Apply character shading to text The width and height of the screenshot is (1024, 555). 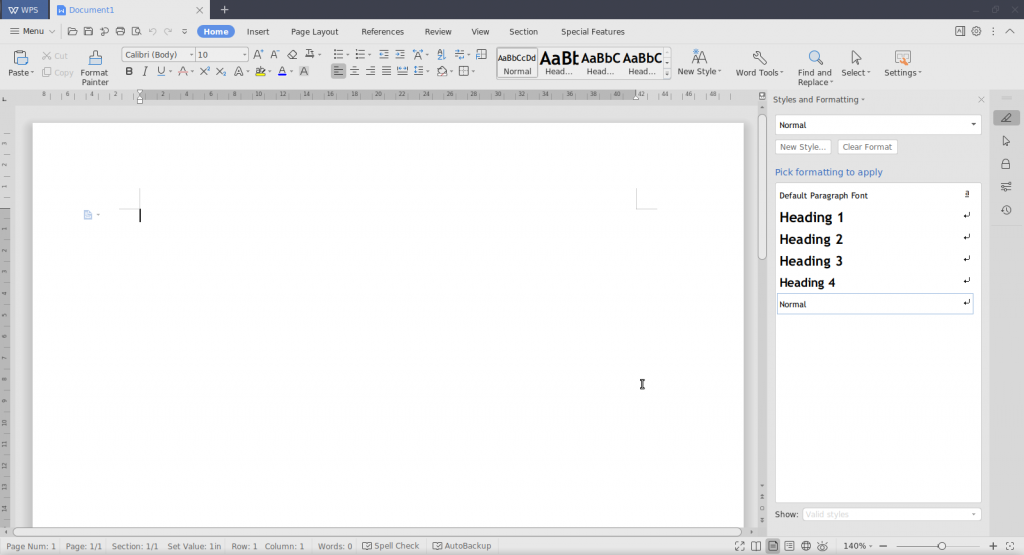(x=304, y=71)
